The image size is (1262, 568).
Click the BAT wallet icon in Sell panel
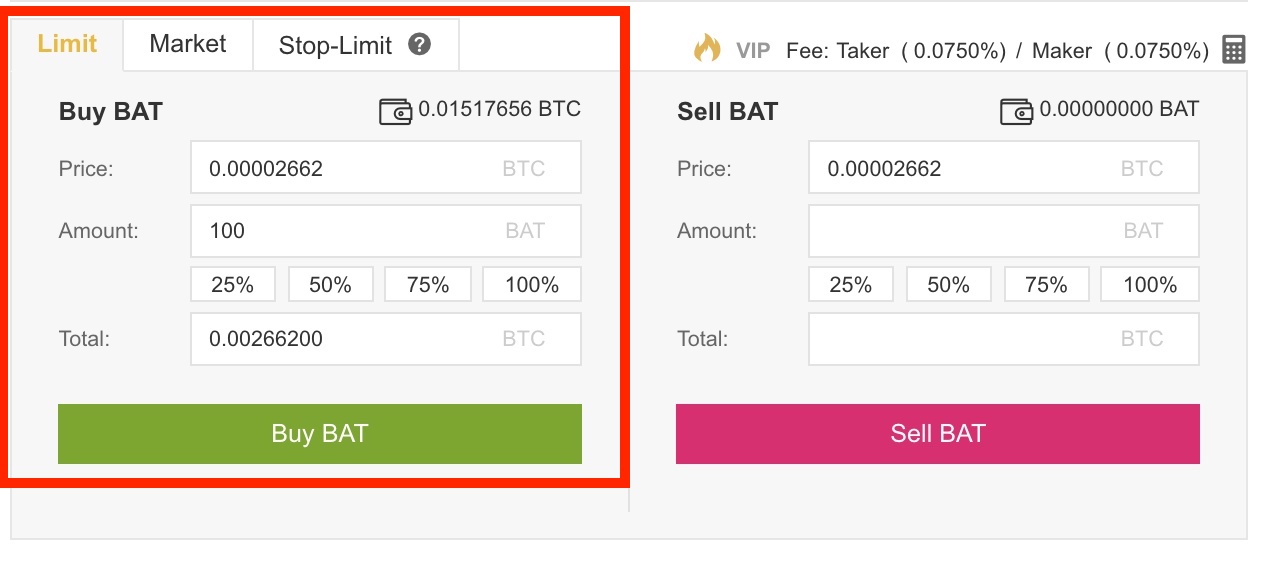(x=1016, y=111)
